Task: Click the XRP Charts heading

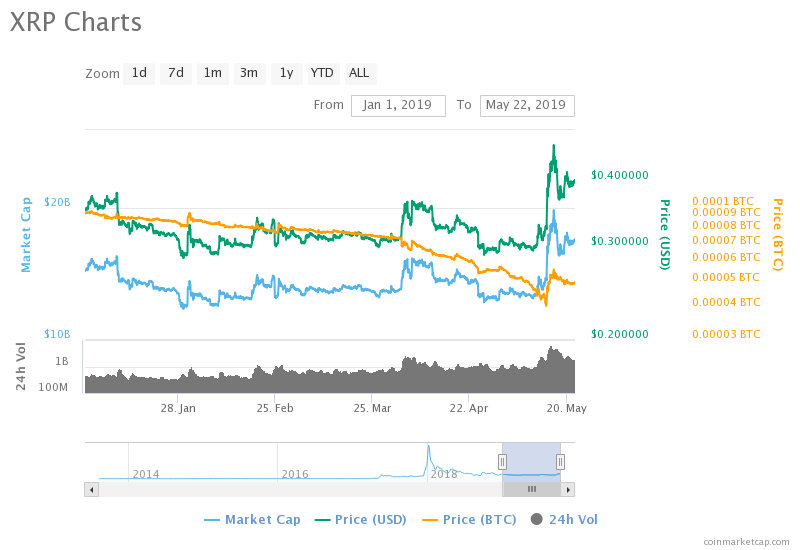Action: coord(76,22)
